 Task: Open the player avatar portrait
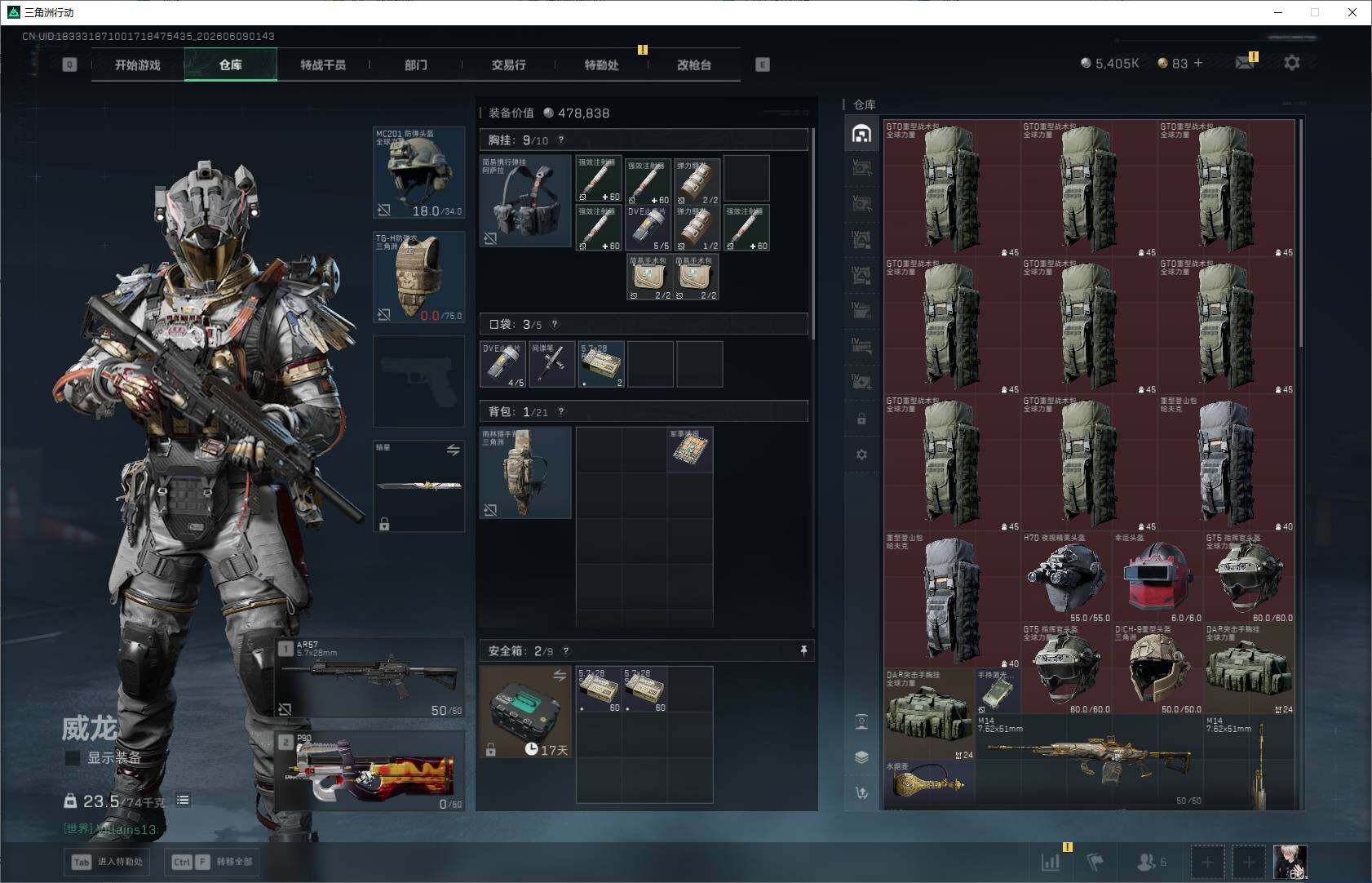coord(1290,862)
